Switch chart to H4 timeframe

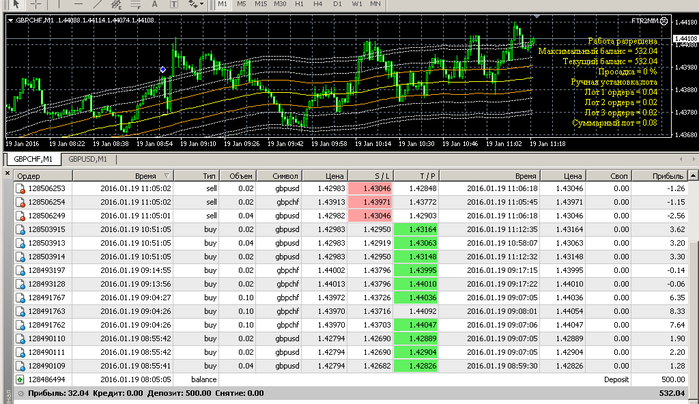pos(318,4)
